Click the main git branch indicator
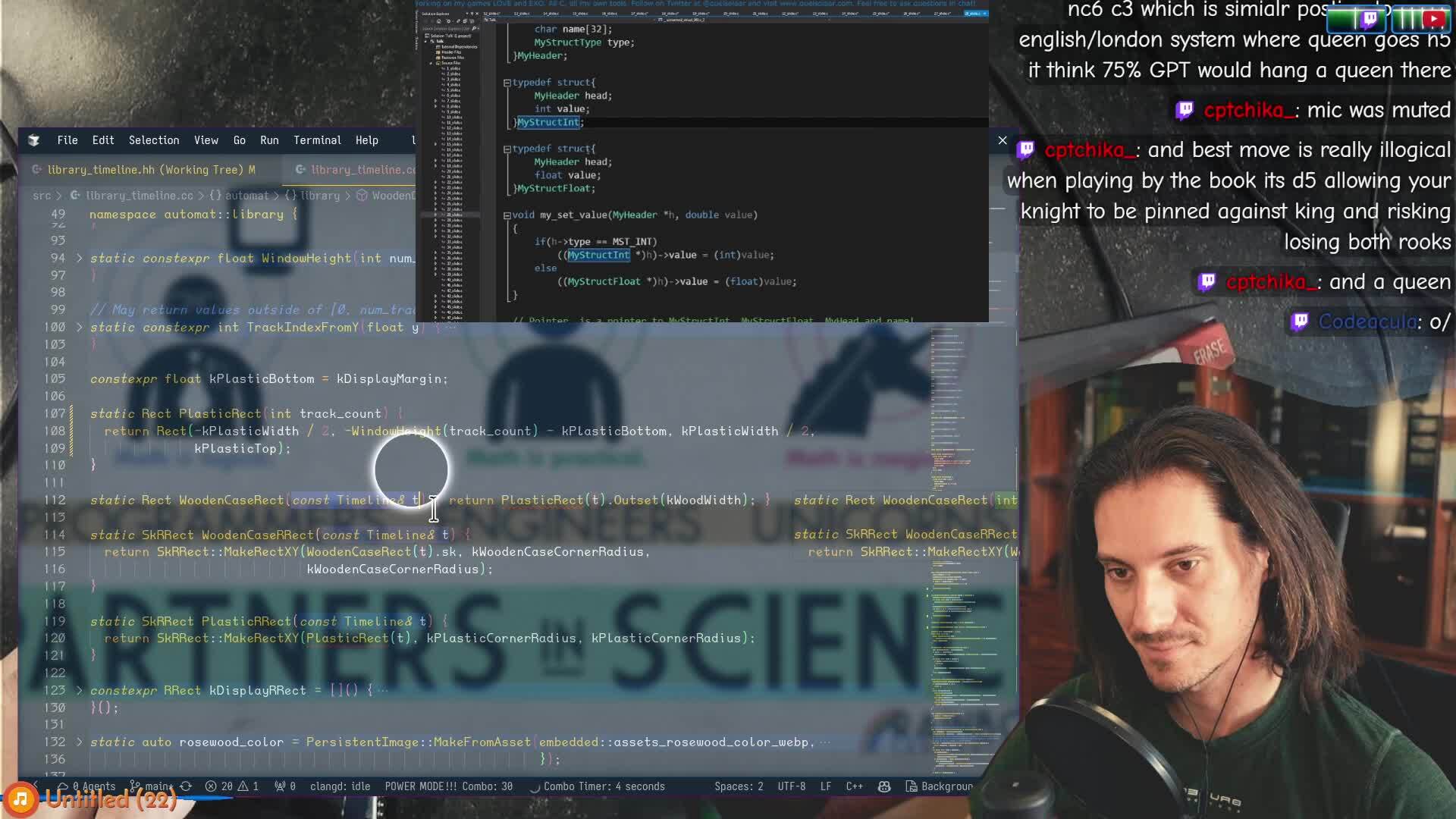The width and height of the screenshot is (1456, 819). [152, 786]
